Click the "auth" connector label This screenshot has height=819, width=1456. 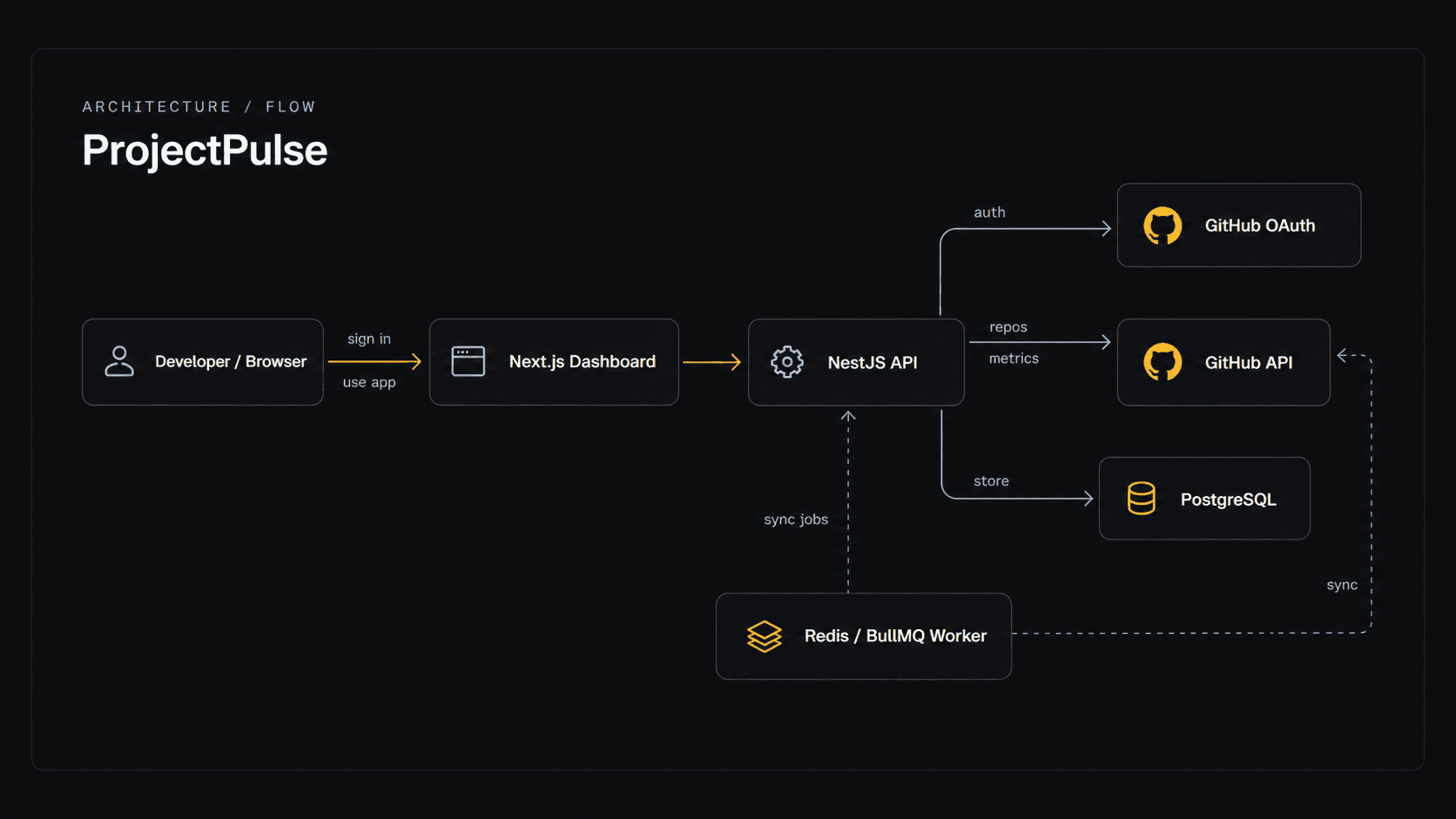tap(989, 212)
